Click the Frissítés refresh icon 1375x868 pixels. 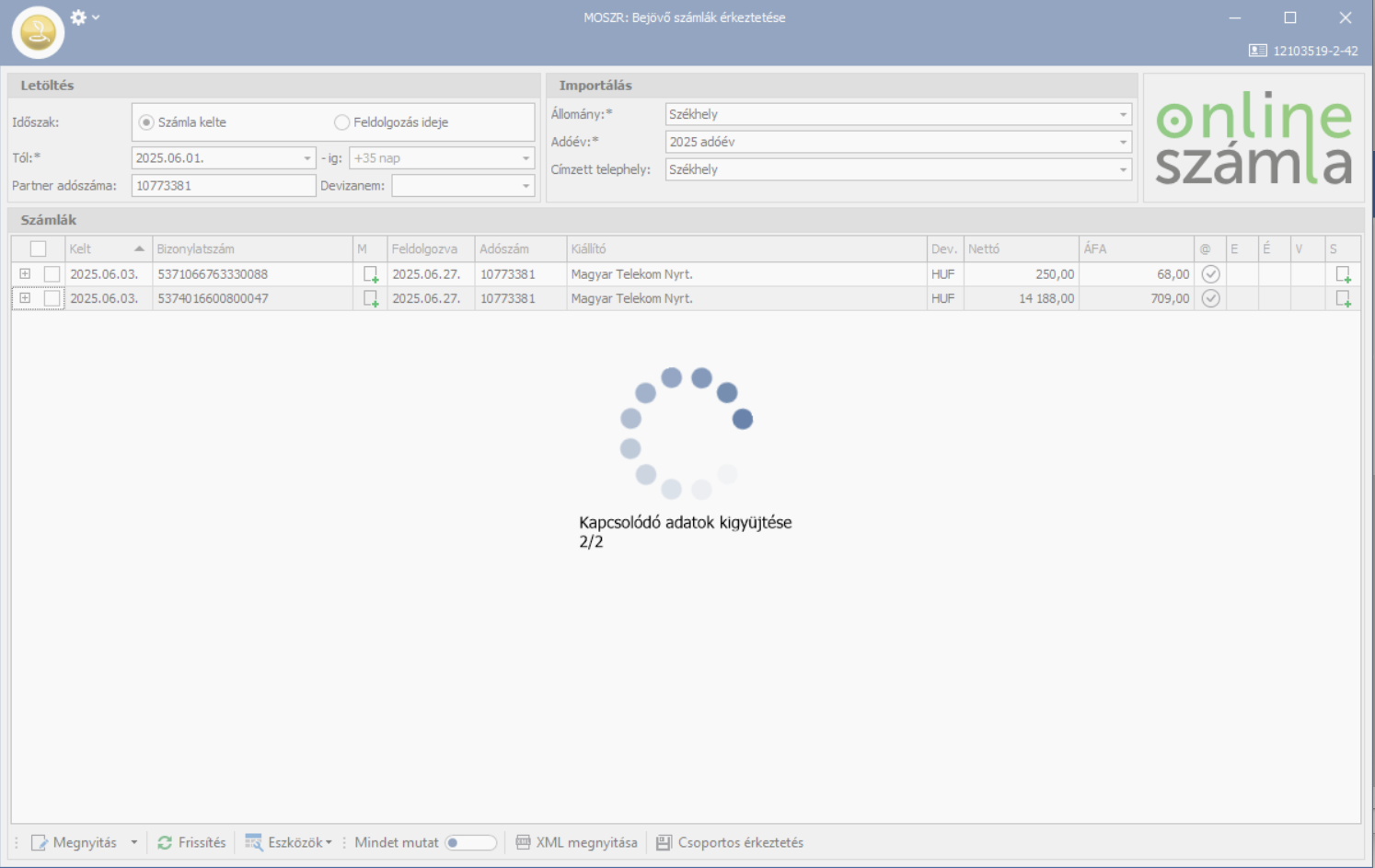point(165,842)
